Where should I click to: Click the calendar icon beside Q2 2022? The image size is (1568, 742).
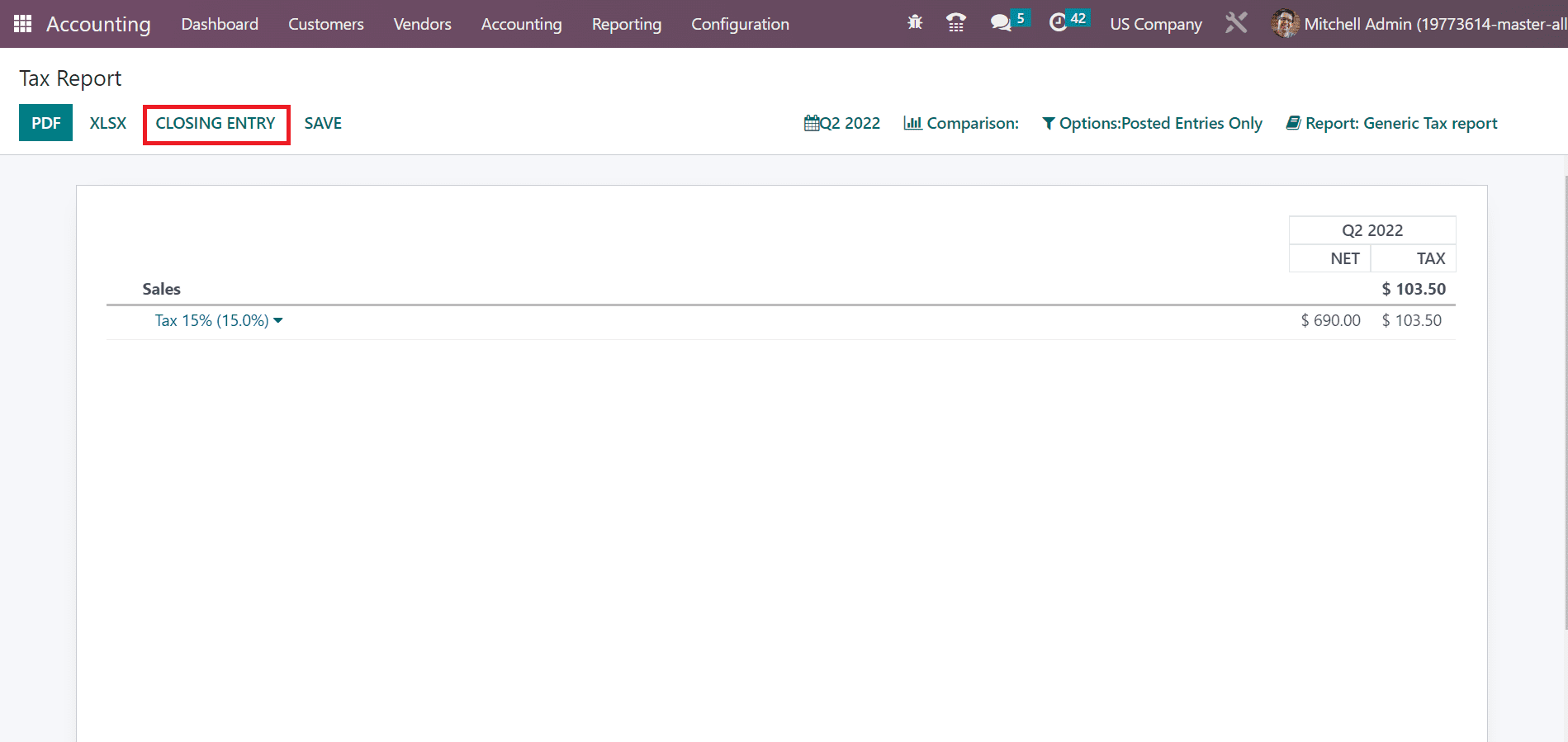pyautogui.click(x=811, y=123)
